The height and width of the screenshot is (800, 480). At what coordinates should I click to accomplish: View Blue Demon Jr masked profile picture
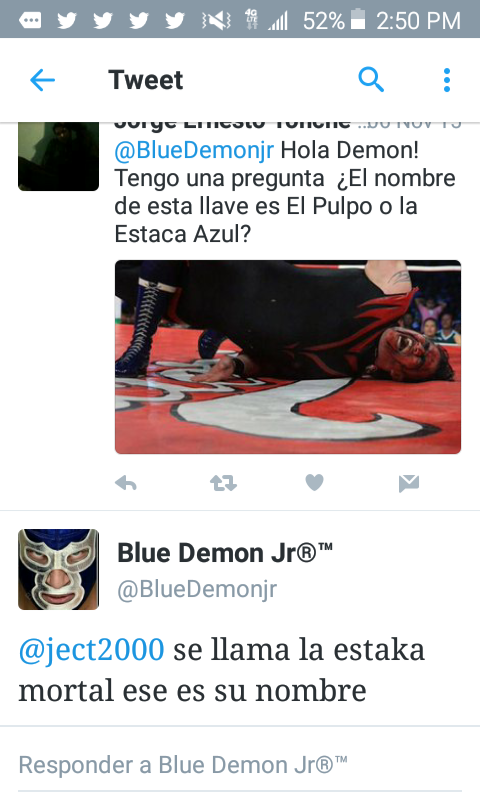(59, 569)
